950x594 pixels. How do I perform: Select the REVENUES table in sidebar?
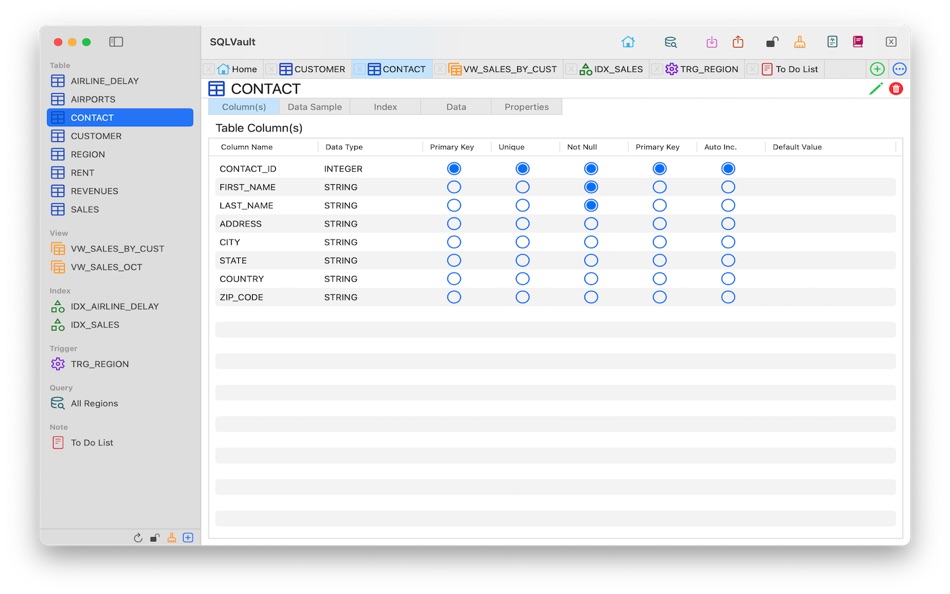pos(120,190)
